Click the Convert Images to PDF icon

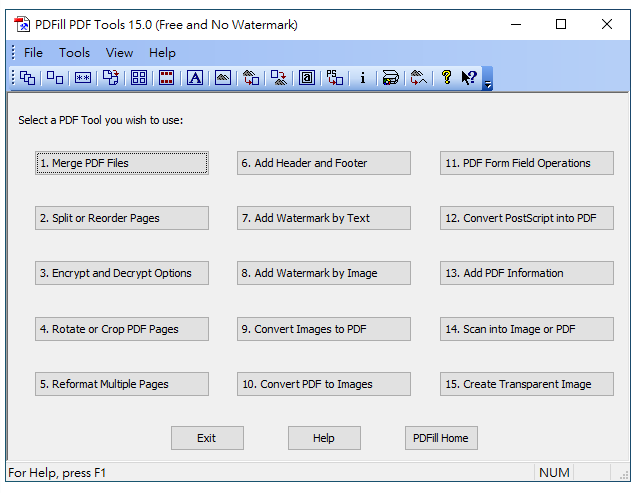pos(251,78)
